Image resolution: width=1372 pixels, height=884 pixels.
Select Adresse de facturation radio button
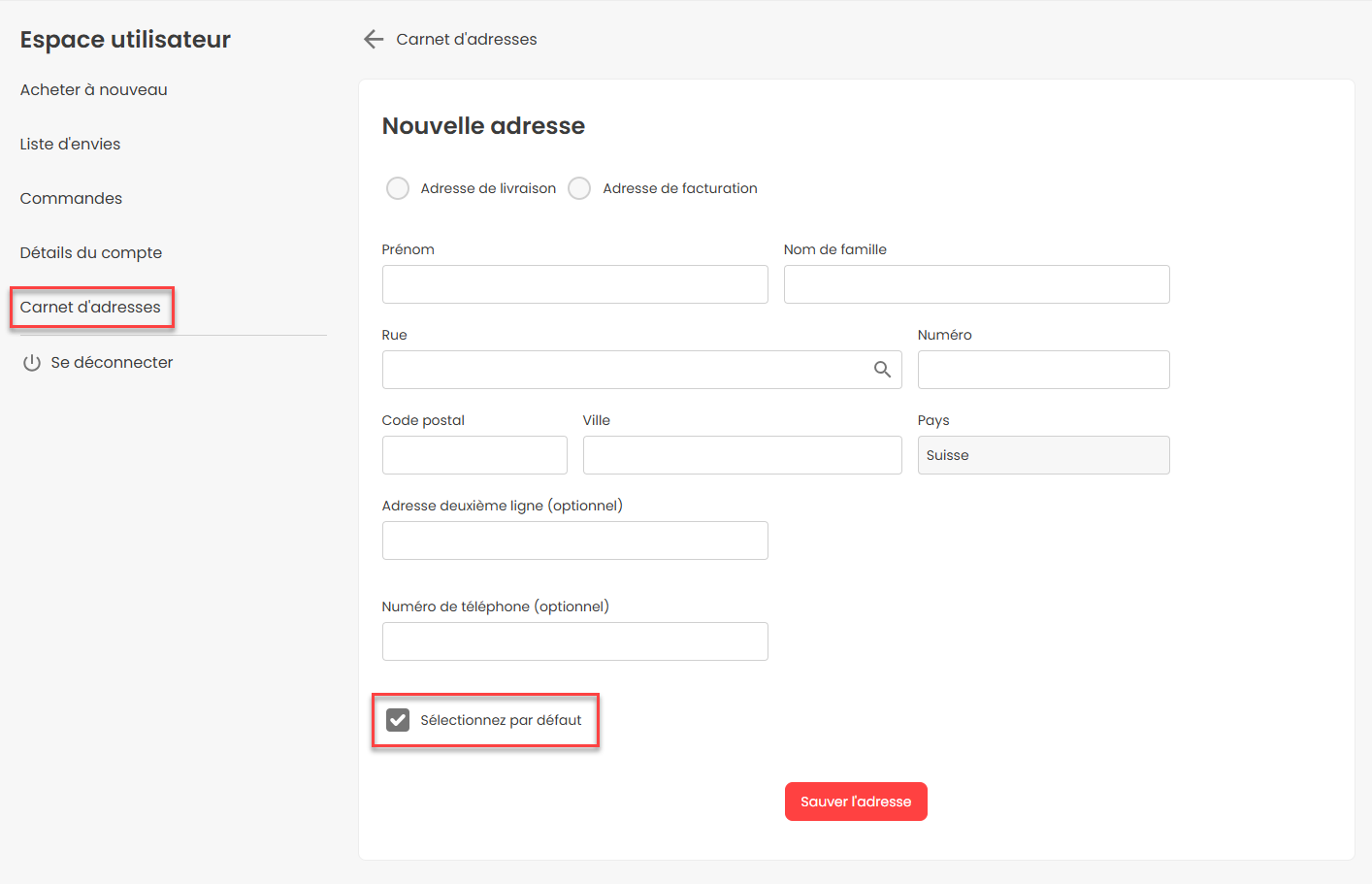click(x=579, y=188)
